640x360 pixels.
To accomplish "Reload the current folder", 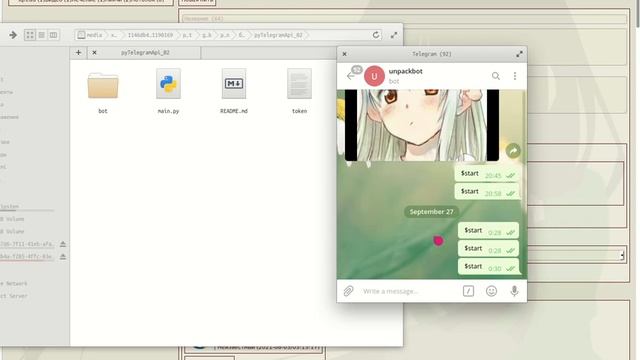I will coord(376,35).
